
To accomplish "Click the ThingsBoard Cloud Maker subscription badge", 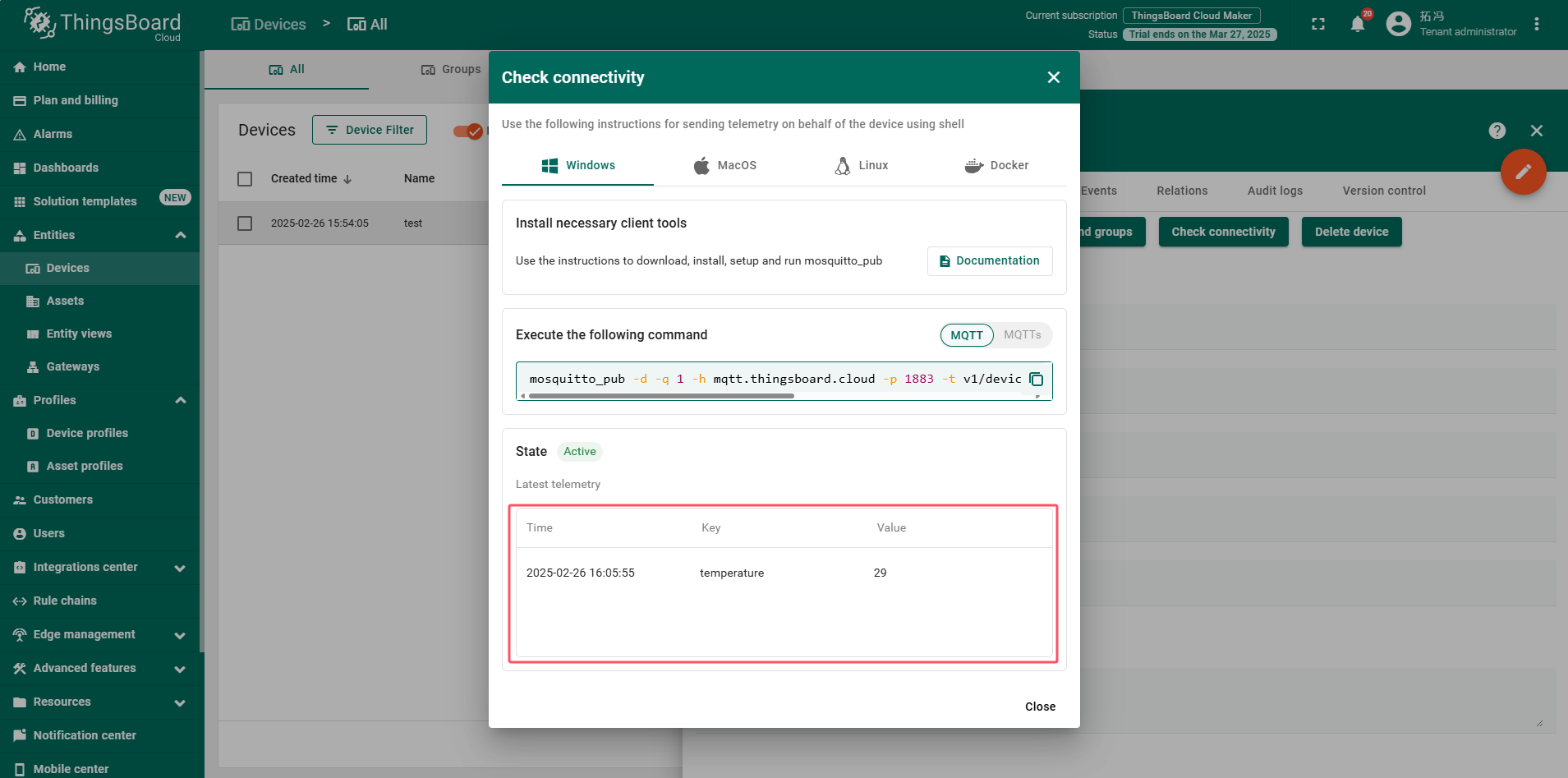I will click(1191, 16).
